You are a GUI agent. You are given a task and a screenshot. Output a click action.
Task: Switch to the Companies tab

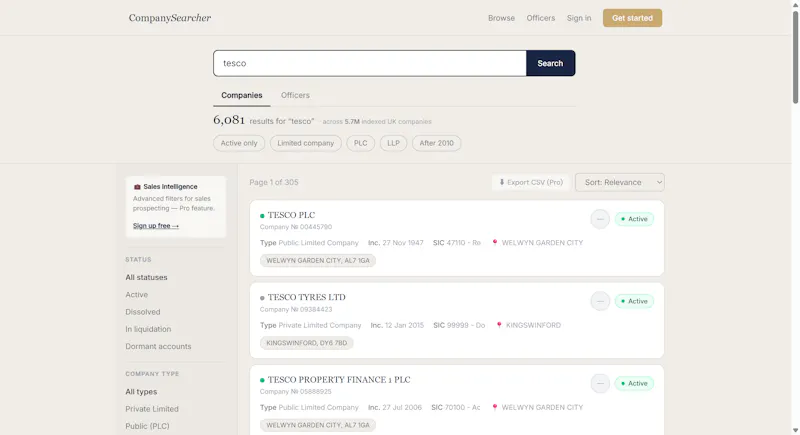[x=242, y=95]
